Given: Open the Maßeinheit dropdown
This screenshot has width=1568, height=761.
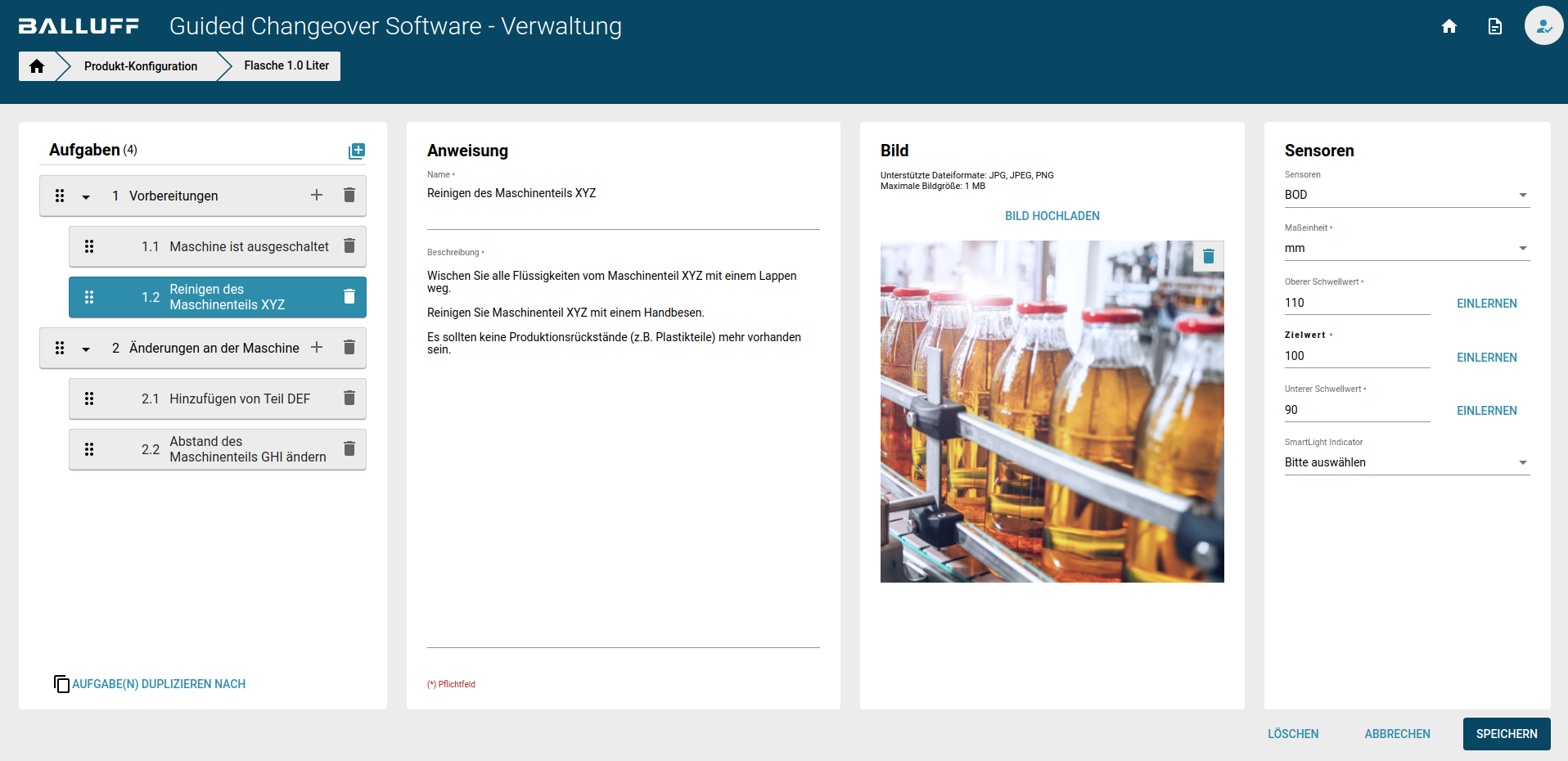Looking at the screenshot, I should click(1406, 248).
